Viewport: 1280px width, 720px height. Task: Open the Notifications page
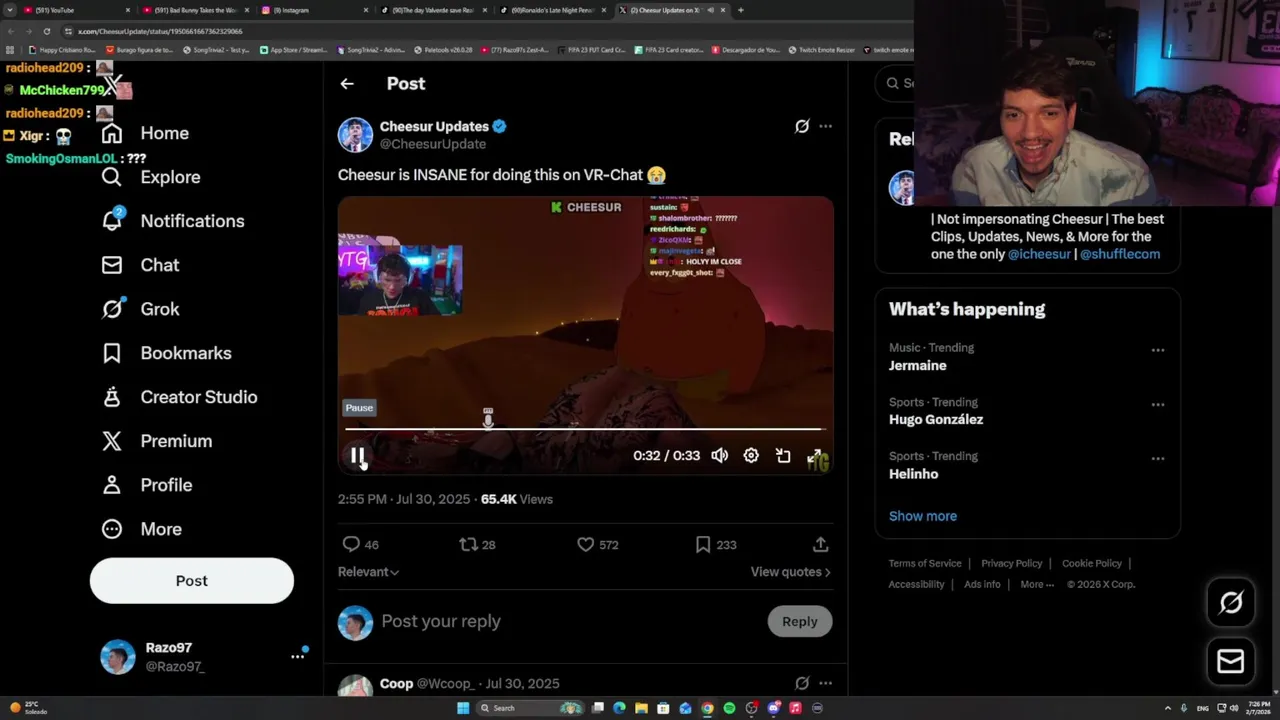[x=173, y=221]
